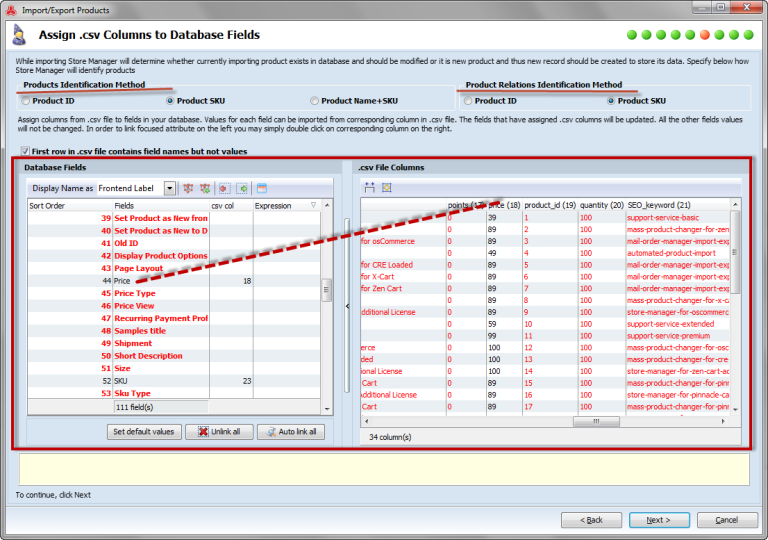The image size is (768, 540).
Task: Click the second icon after the Display Name dropdown
Action: pos(204,188)
